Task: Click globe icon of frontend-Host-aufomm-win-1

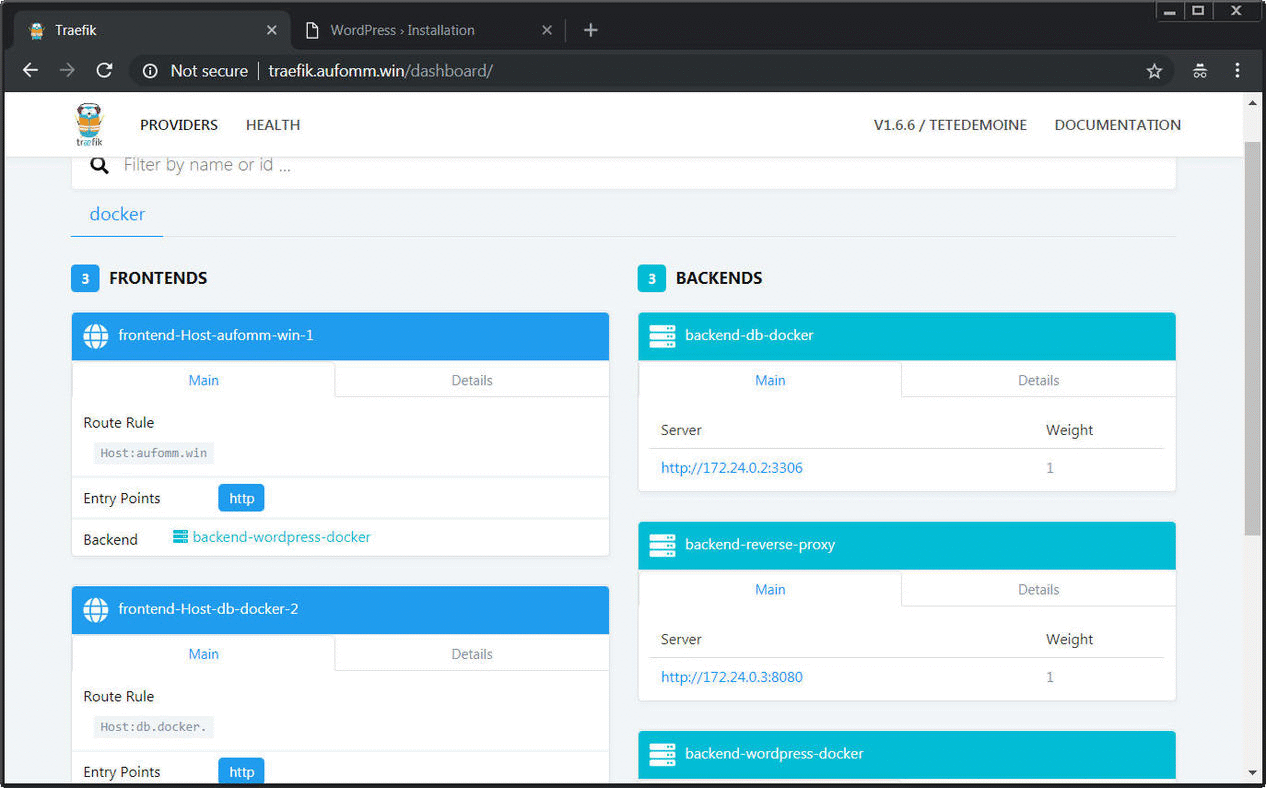Action: click(x=96, y=336)
